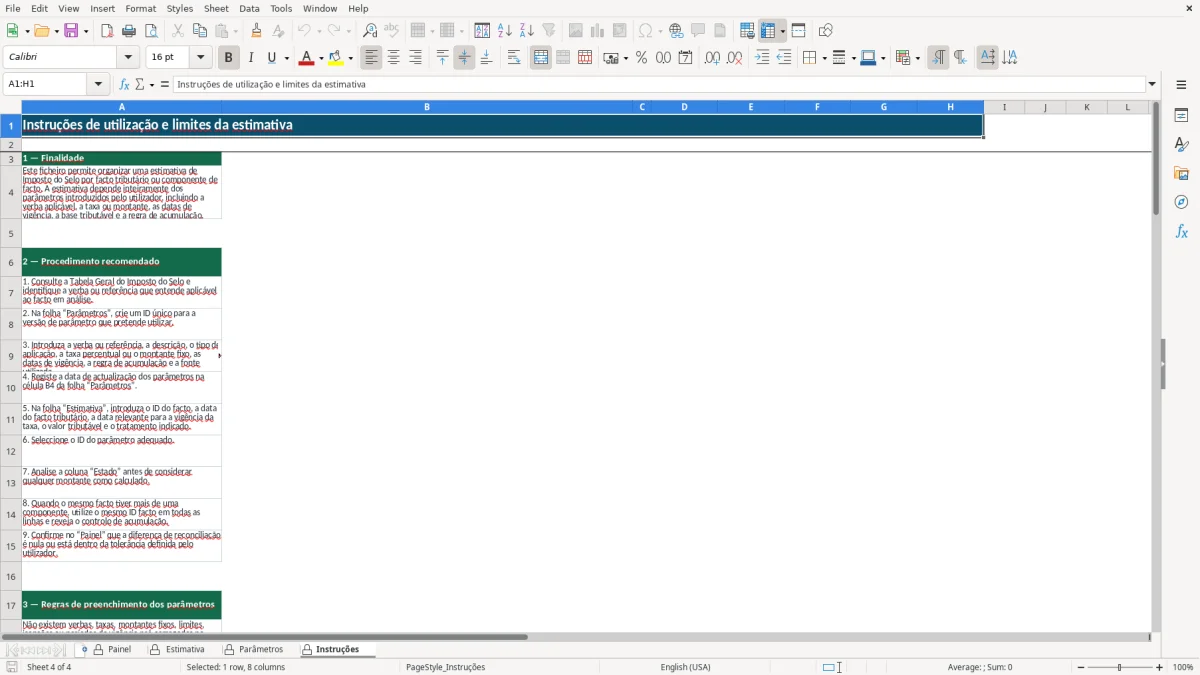Click the sidebar Settings hamburger button
The width and height of the screenshot is (1200, 675).
(x=1181, y=85)
